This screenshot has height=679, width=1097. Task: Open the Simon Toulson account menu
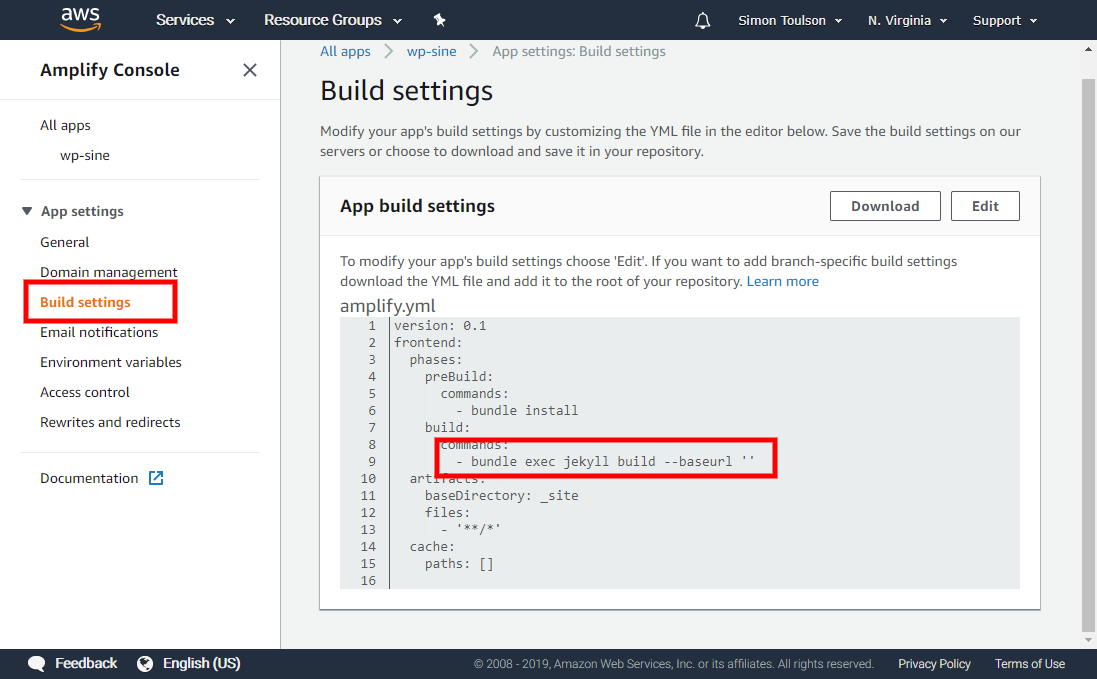790,20
